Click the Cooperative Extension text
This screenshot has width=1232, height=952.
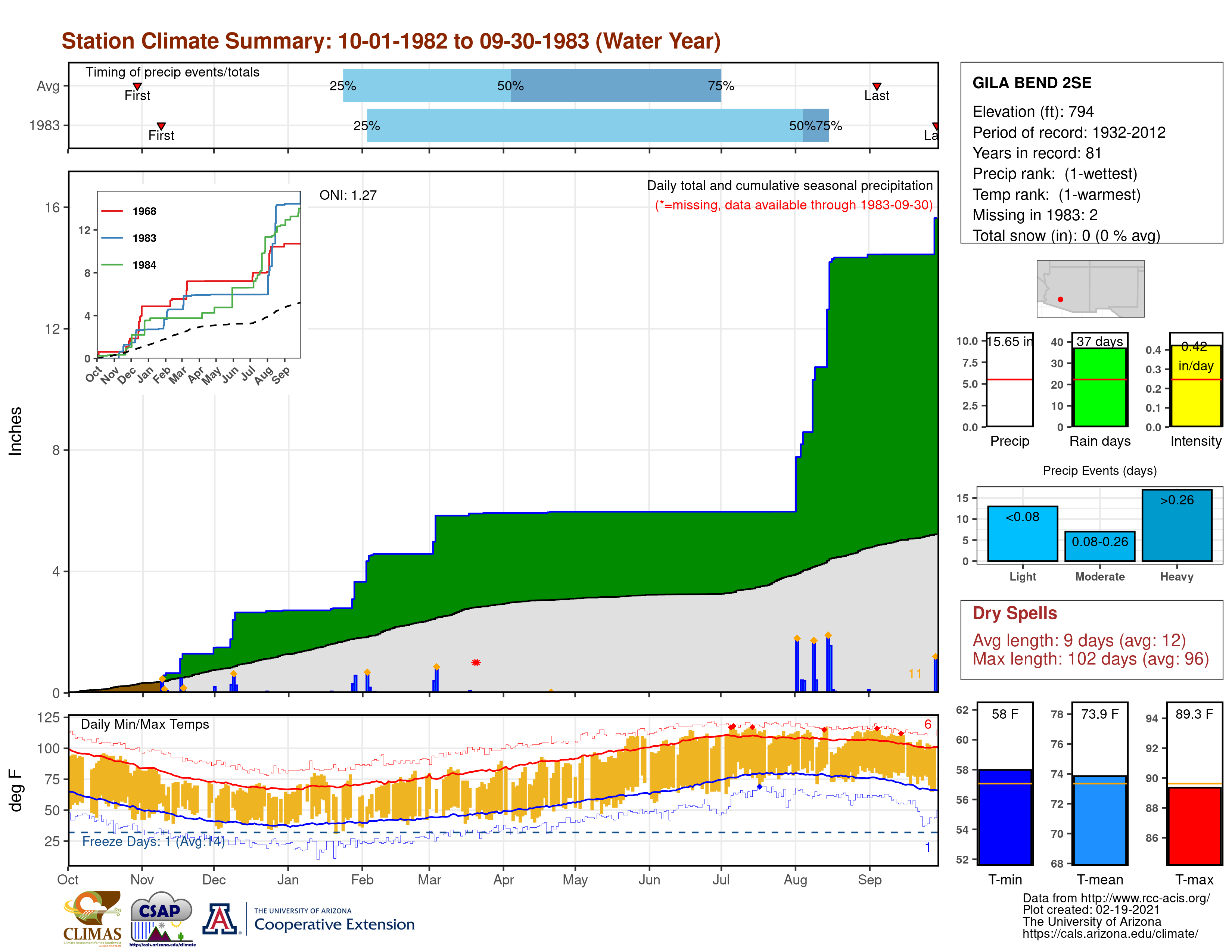[334, 924]
